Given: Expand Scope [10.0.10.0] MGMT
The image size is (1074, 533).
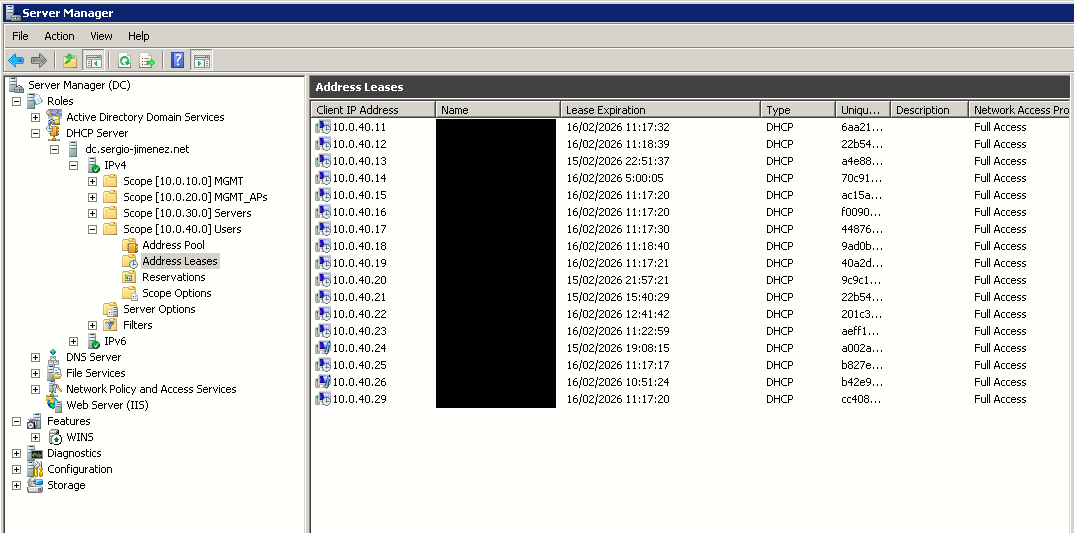Looking at the screenshot, I should click(92, 182).
